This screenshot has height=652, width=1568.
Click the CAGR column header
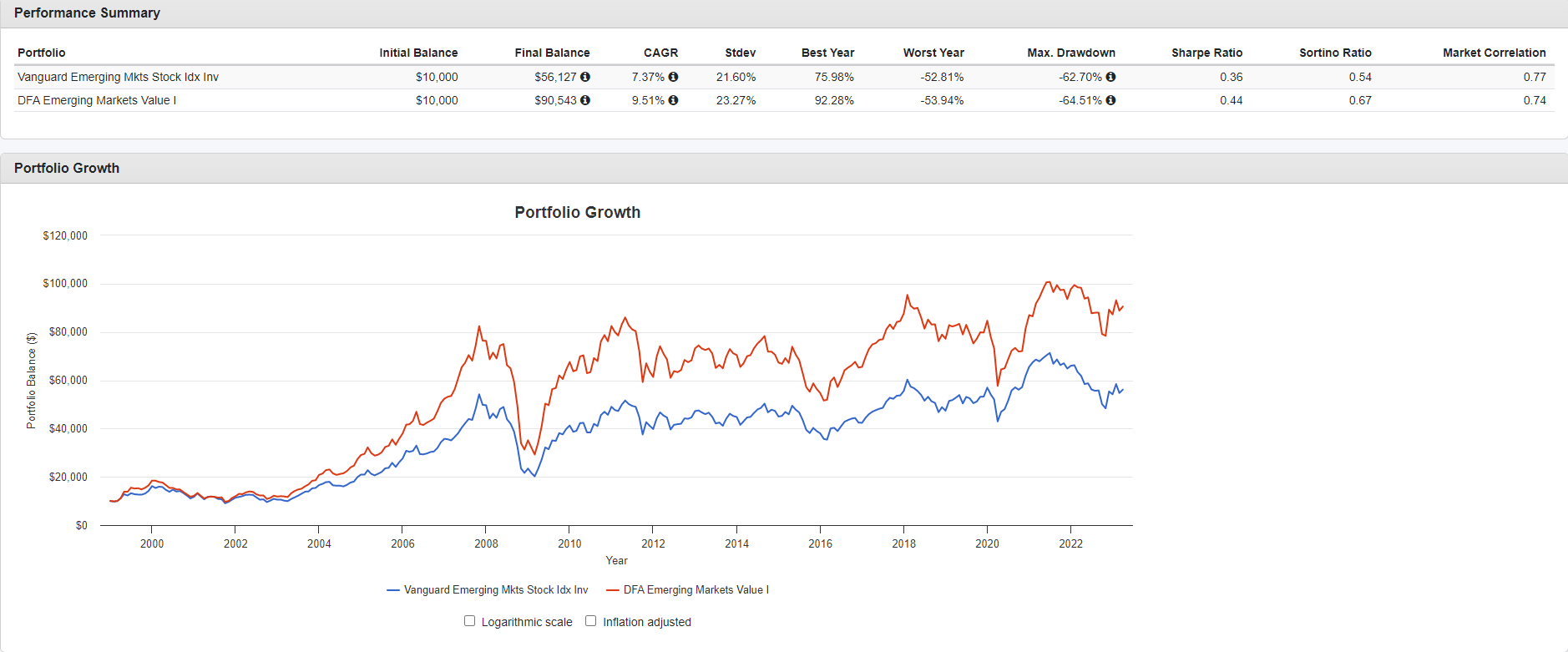660,53
